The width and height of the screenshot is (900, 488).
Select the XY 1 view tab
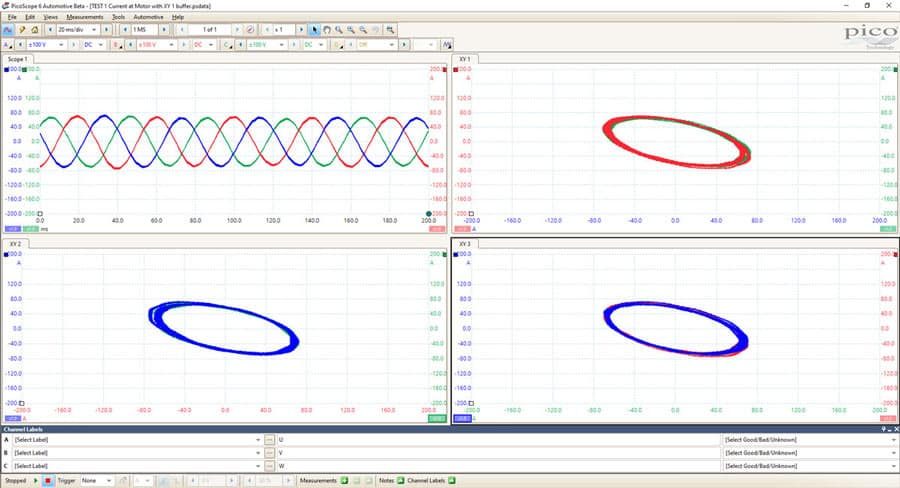(464, 59)
